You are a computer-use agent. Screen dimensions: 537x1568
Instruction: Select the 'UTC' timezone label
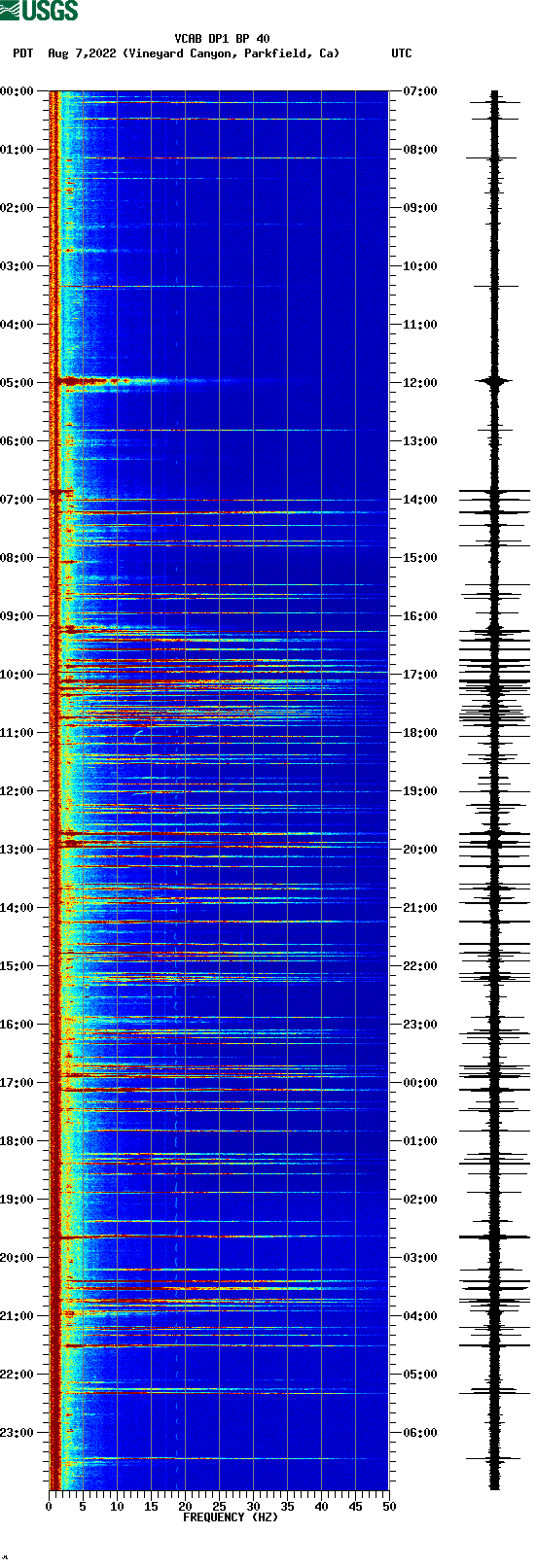pos(402,53)
